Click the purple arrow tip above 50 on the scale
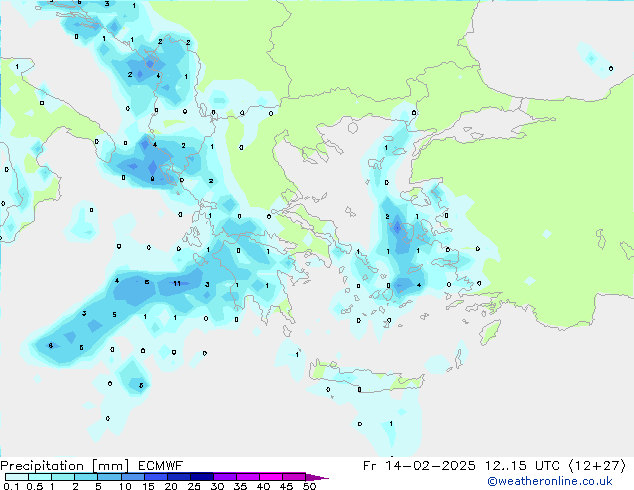This screenshot has width=634, height=490. tap(317, 477)
